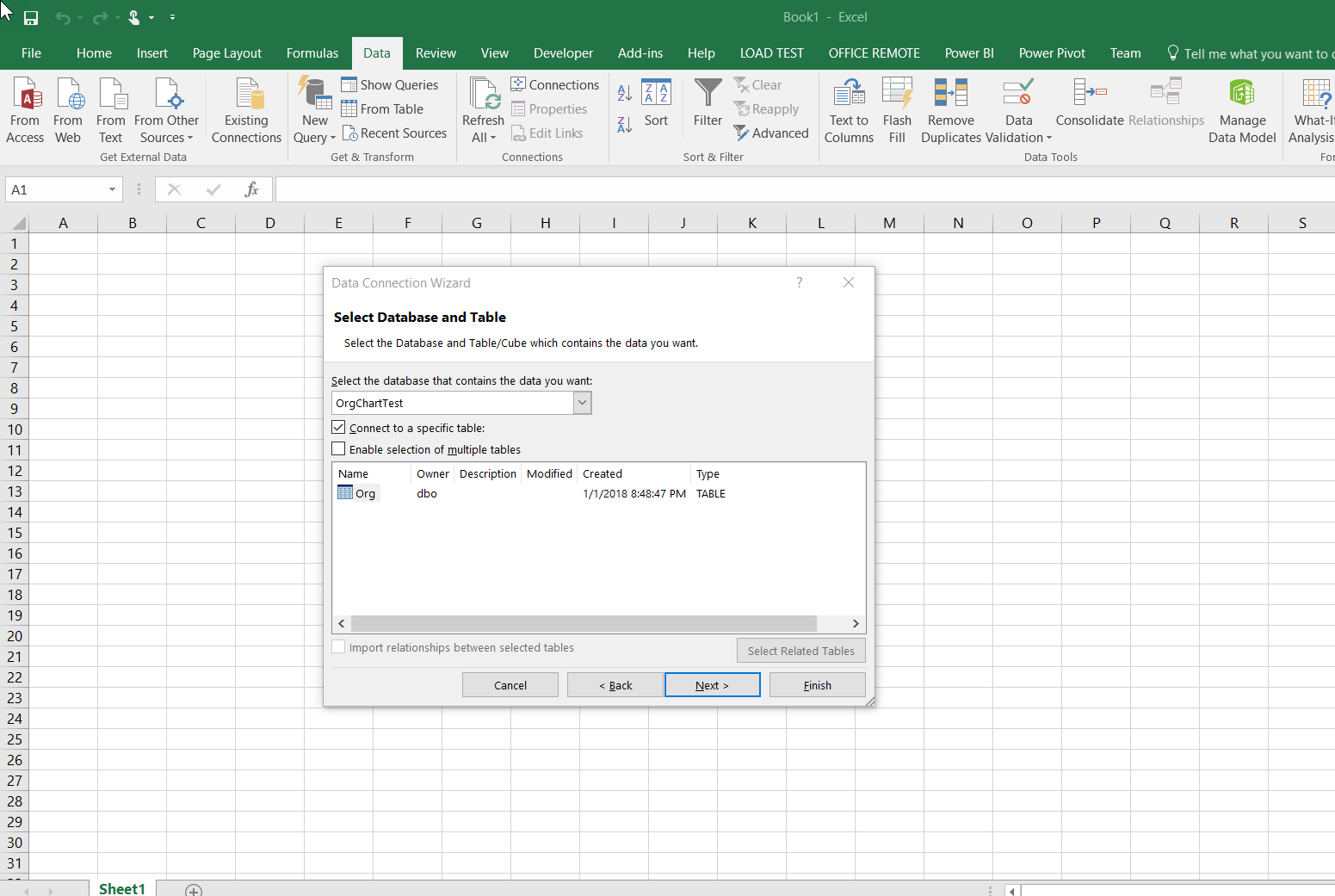Open the OrgChartTest database dropdown
1335x896 pixels.
(x=583, y=402)
